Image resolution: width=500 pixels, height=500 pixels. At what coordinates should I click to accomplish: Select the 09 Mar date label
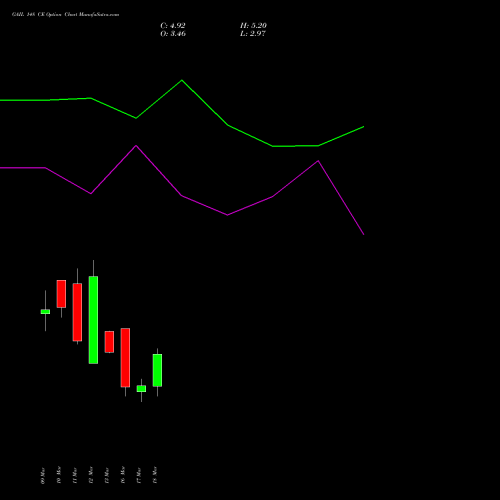tap(43, 475)
